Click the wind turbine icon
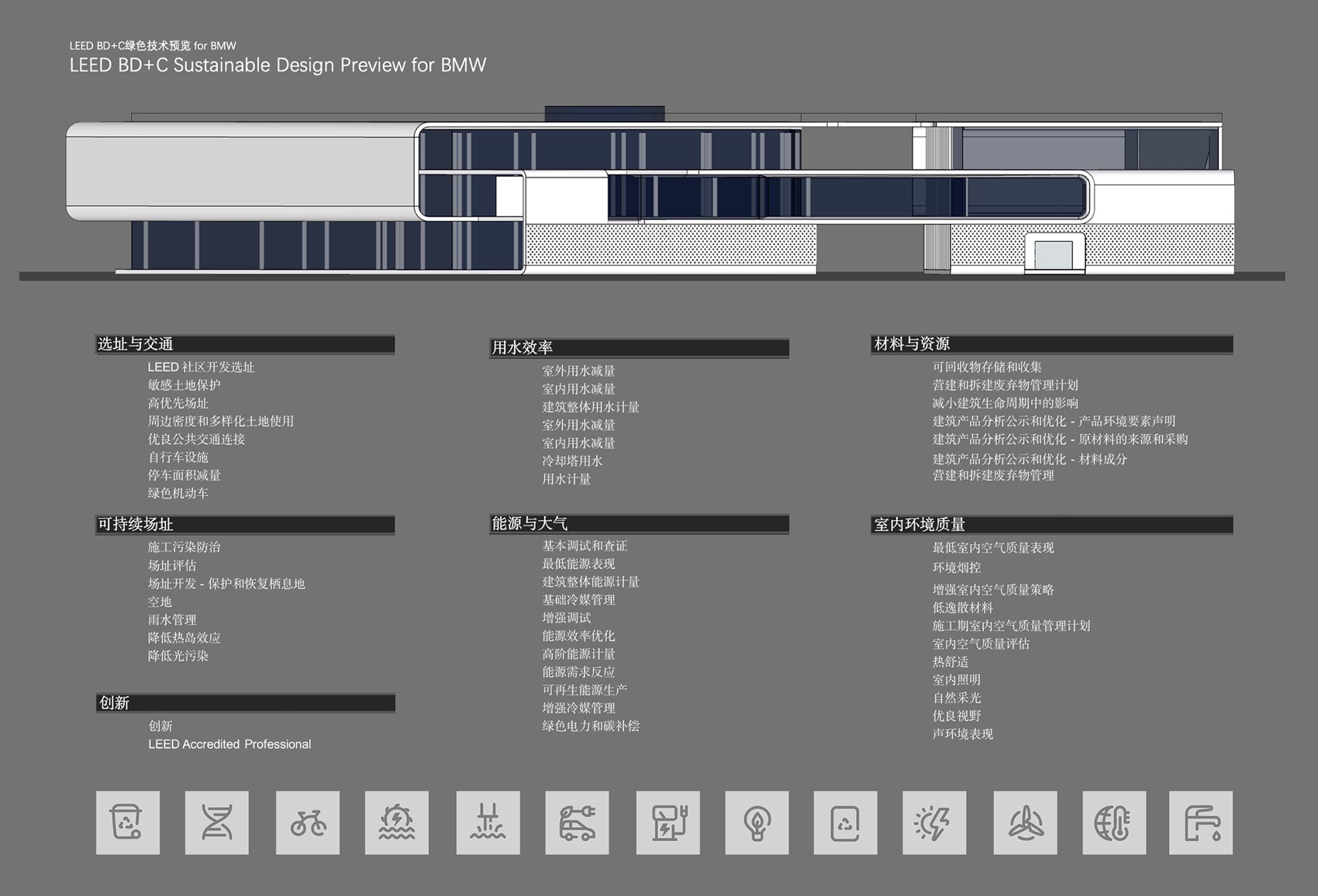 [1025, 822]
